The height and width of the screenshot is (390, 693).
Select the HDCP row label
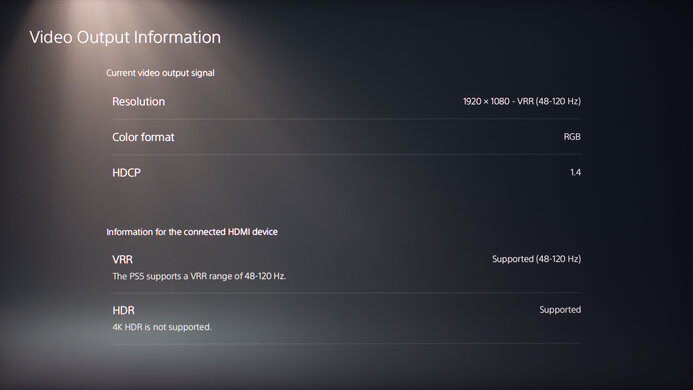coord(126,173)
